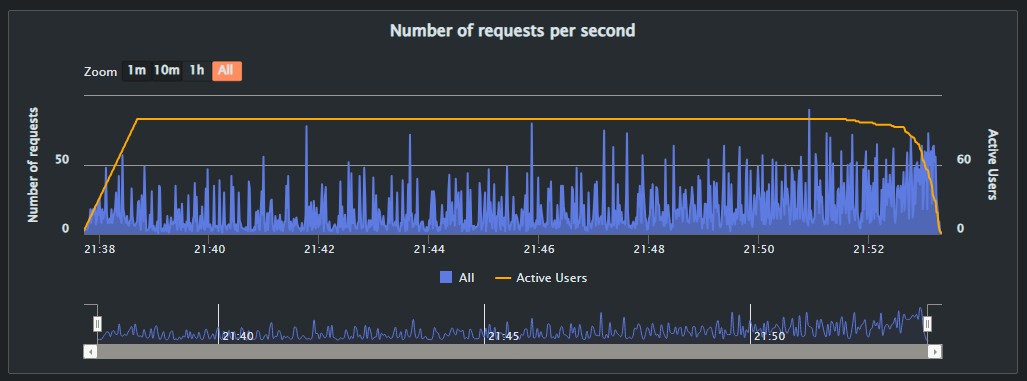Click the horizontal navigator scrollbar track

513,352
